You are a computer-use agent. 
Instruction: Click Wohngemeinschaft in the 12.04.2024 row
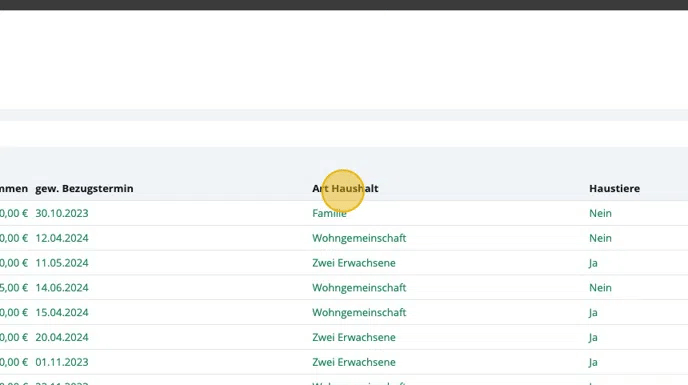coord(359,238)
